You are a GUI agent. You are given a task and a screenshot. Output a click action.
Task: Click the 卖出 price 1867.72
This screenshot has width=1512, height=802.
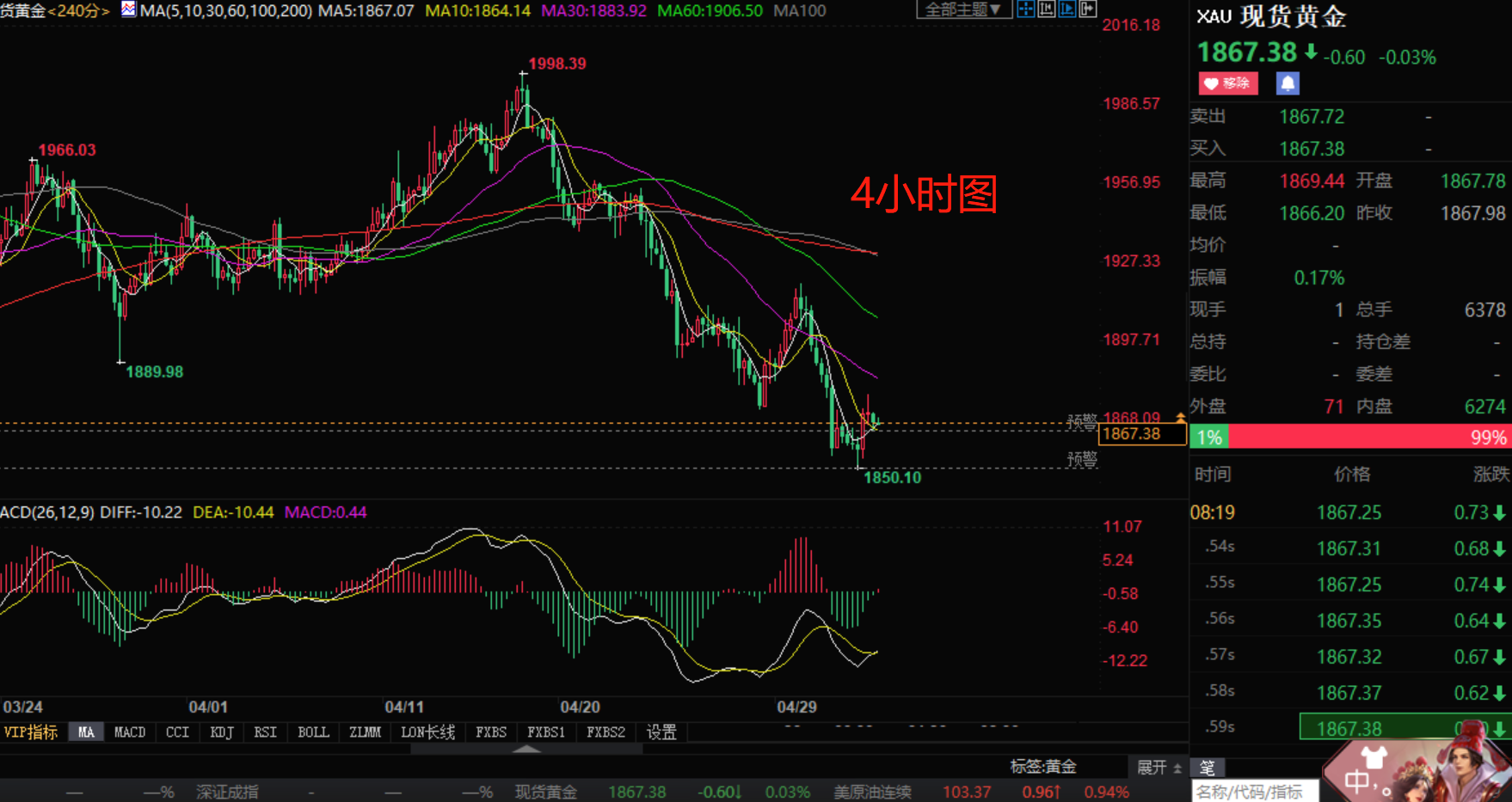point(1312,117)
